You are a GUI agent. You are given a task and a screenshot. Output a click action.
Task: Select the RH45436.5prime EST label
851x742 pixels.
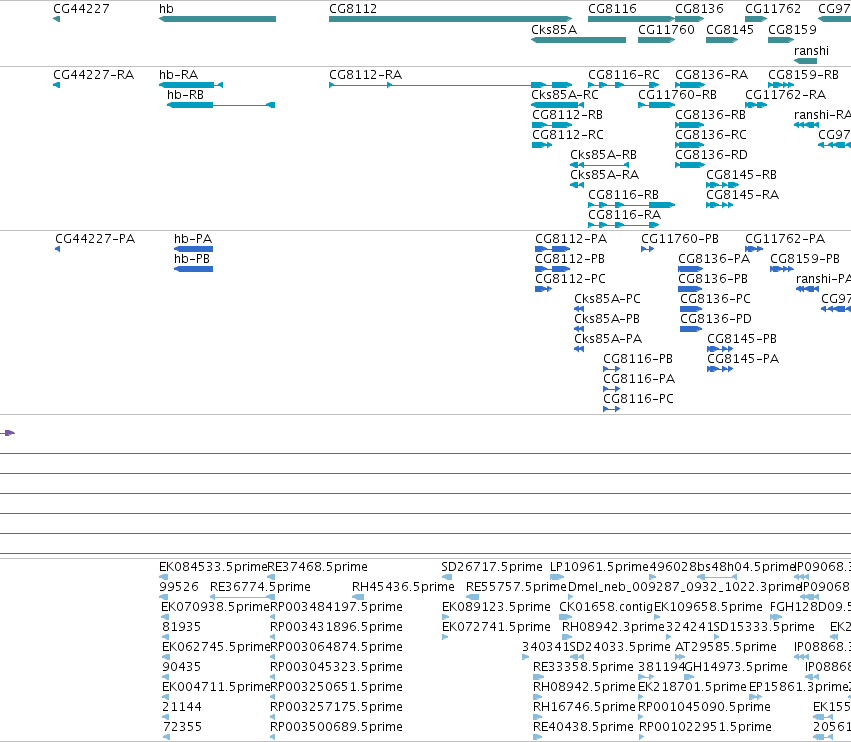(403, 587)
